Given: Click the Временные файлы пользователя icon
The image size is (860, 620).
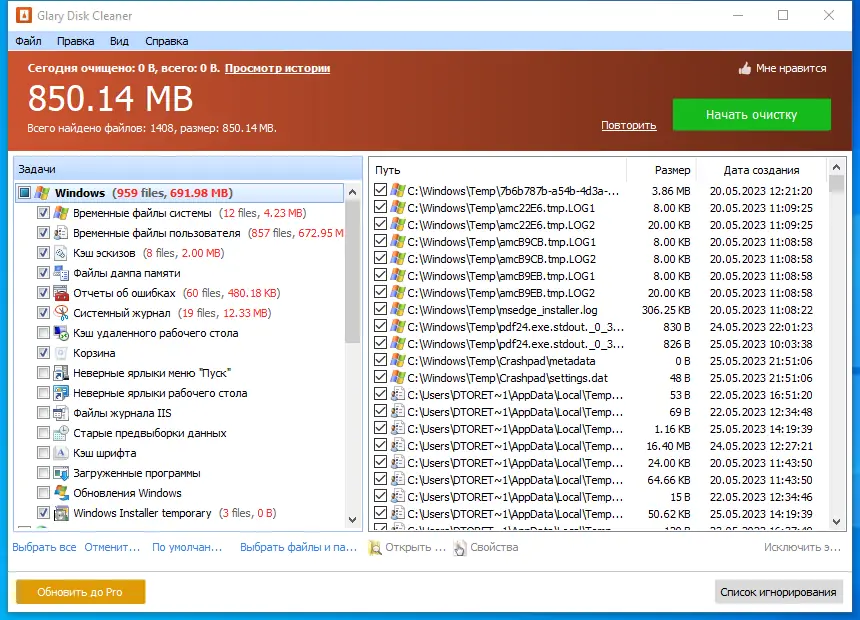Looking at the screenshot, I should (61, 233).
